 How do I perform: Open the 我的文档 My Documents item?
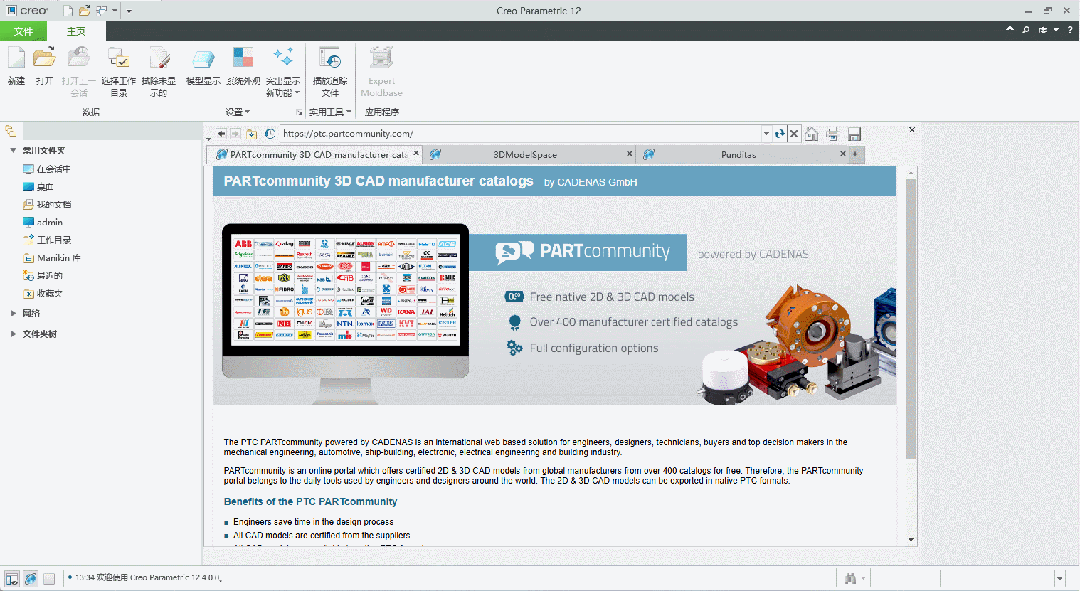tap(47, 205)
